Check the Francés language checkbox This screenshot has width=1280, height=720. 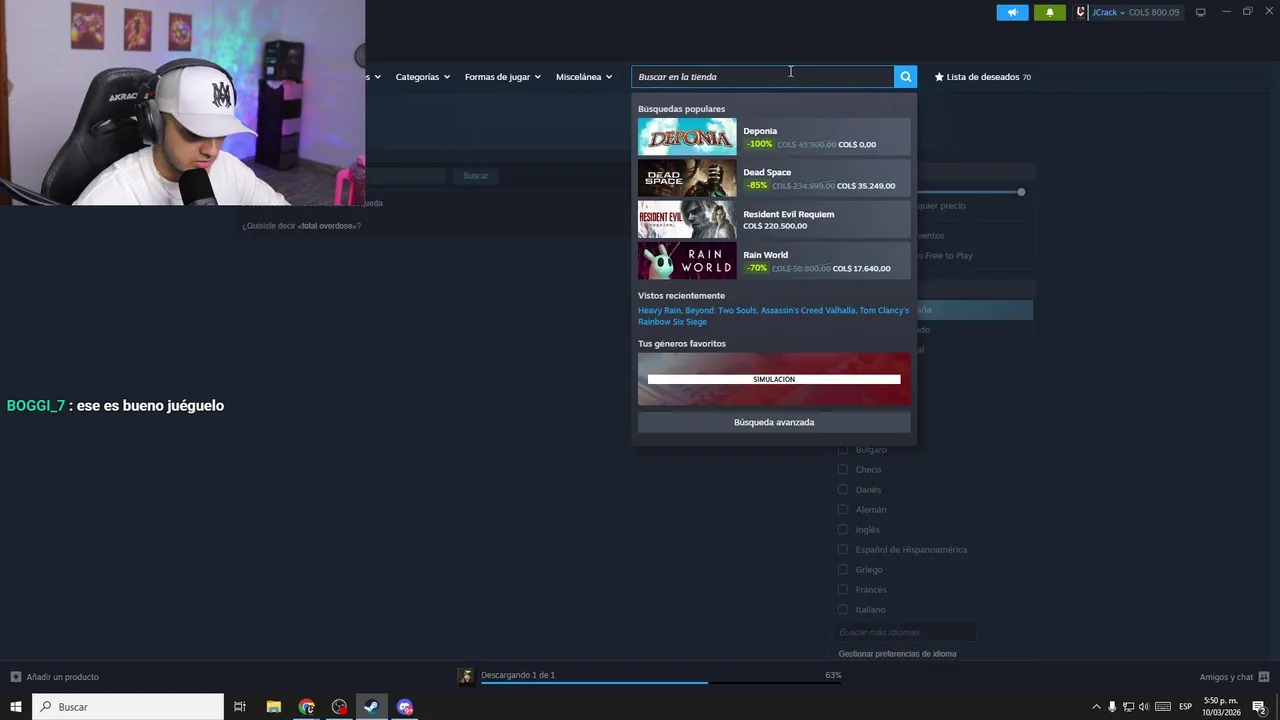click(842, 590)
